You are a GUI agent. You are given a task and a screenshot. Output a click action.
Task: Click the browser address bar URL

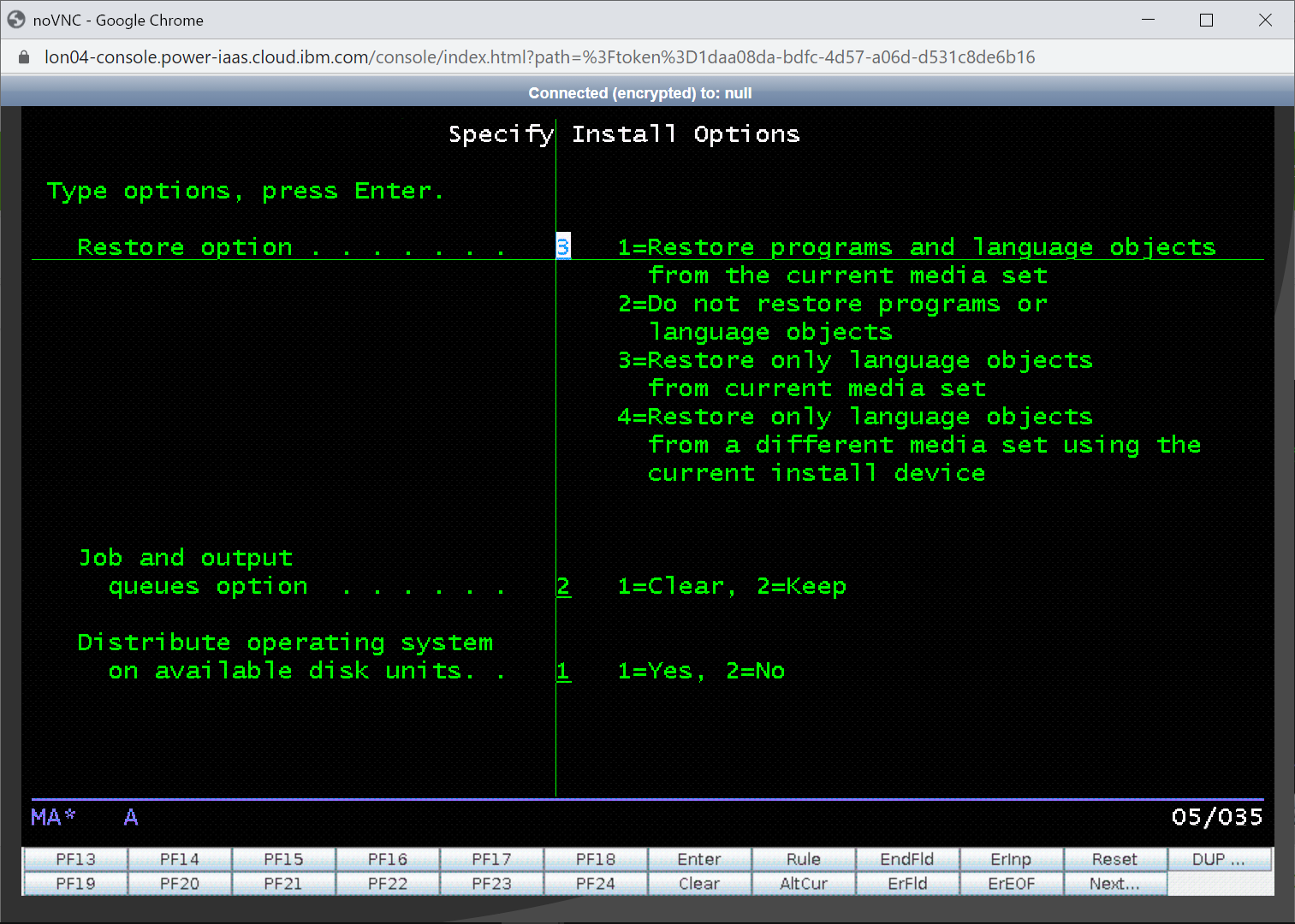pyautogui.click(x=539, y=57)
